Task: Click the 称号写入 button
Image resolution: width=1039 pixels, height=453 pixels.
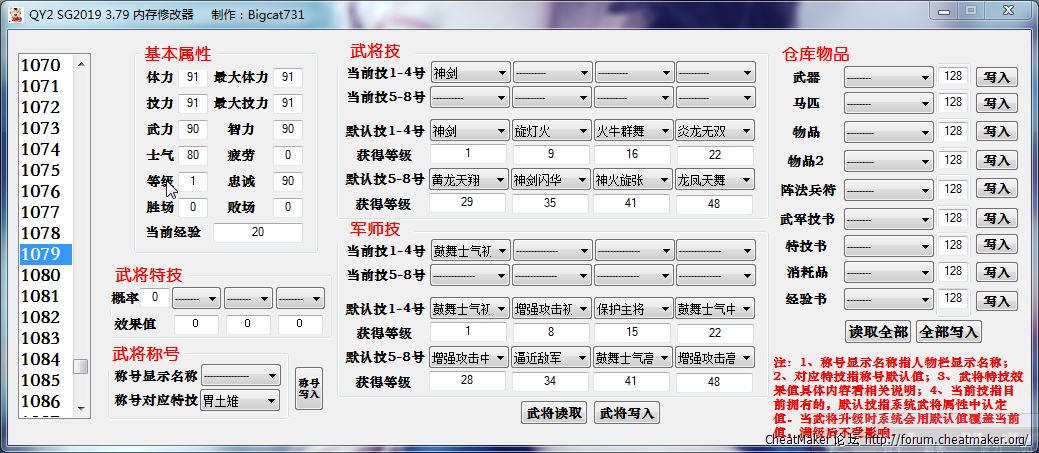Action: (x=309, y=388)
